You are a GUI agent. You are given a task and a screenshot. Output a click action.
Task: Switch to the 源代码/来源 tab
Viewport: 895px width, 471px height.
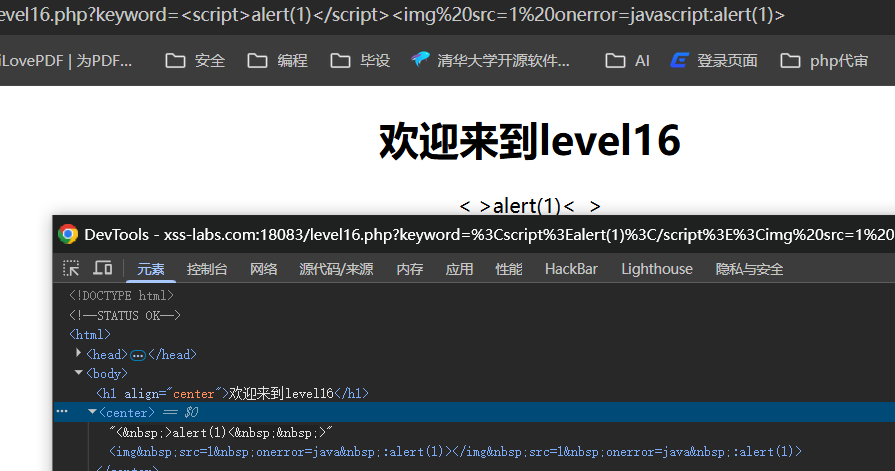(x=336, y=269)
